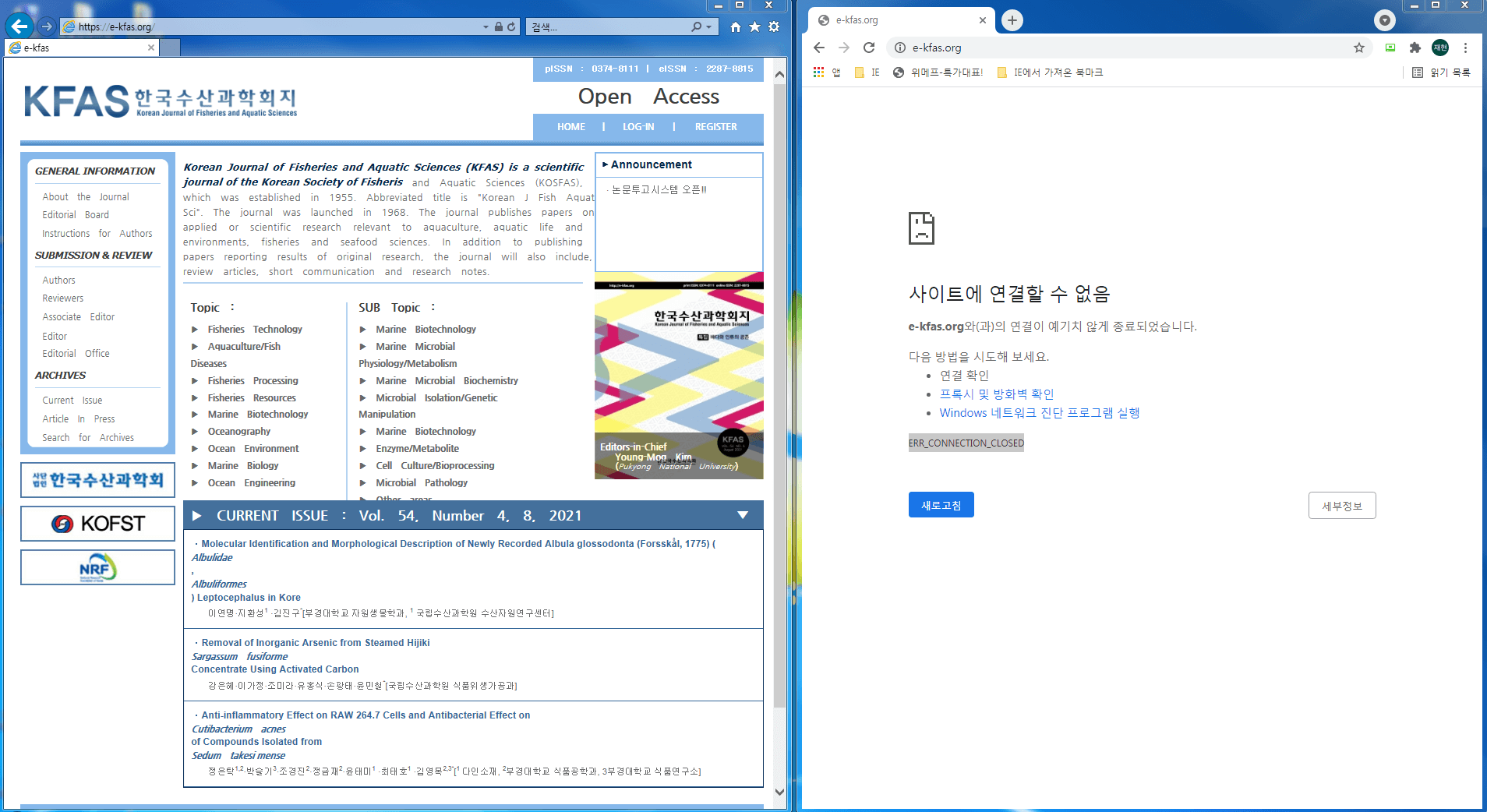This screenshot has width=1487, height=812.
Task: Select Enzyme/Metabolite sub topic
Action: [418, 449]
